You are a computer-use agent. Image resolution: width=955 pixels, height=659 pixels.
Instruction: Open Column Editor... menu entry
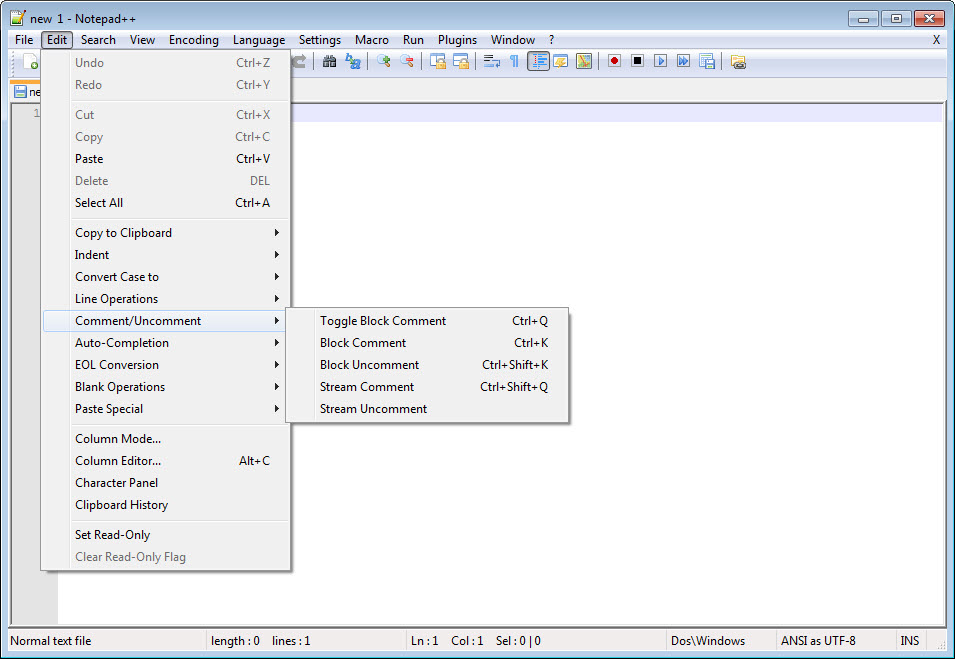[164, 461]
